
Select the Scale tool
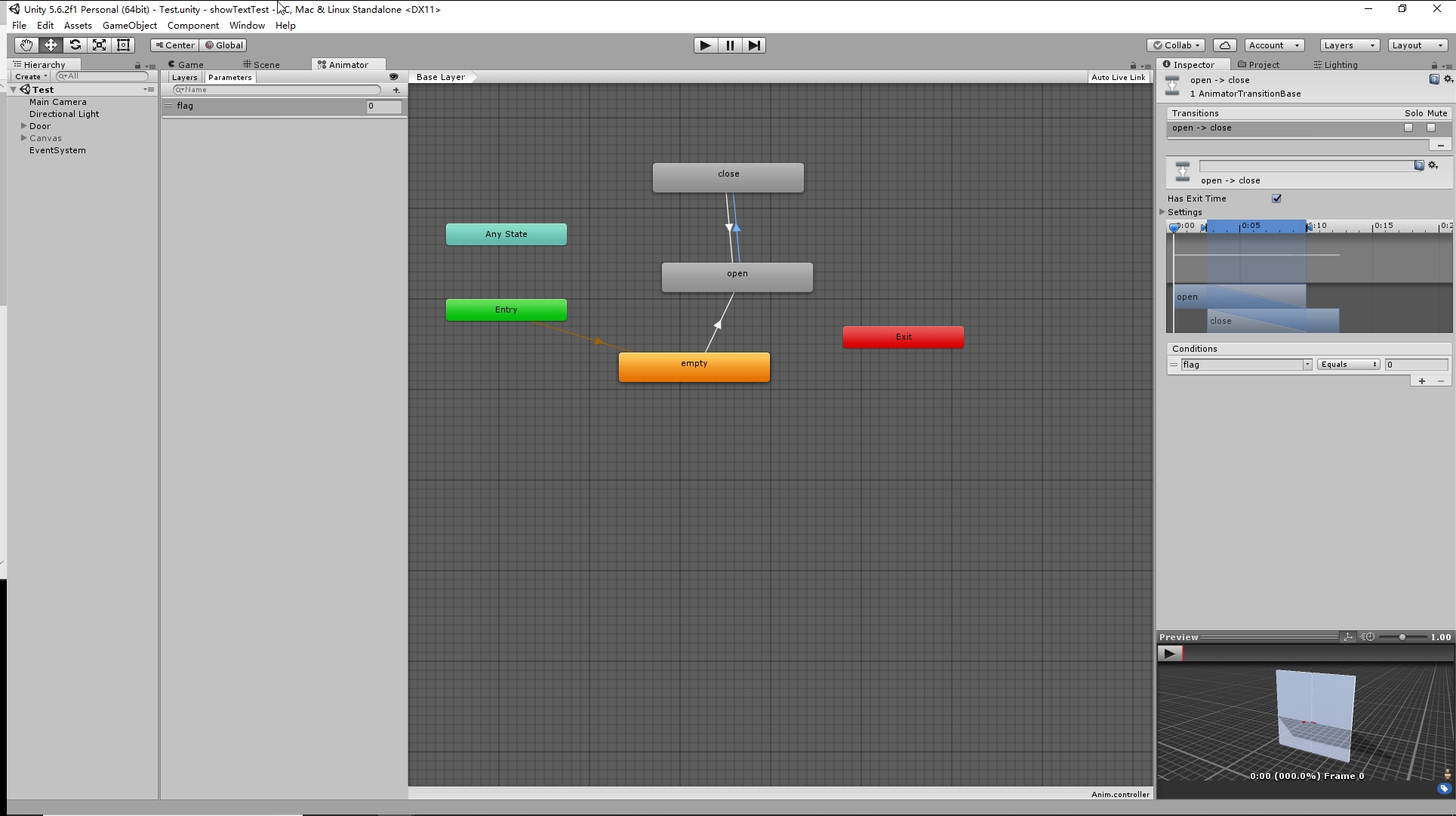point(99,45)
